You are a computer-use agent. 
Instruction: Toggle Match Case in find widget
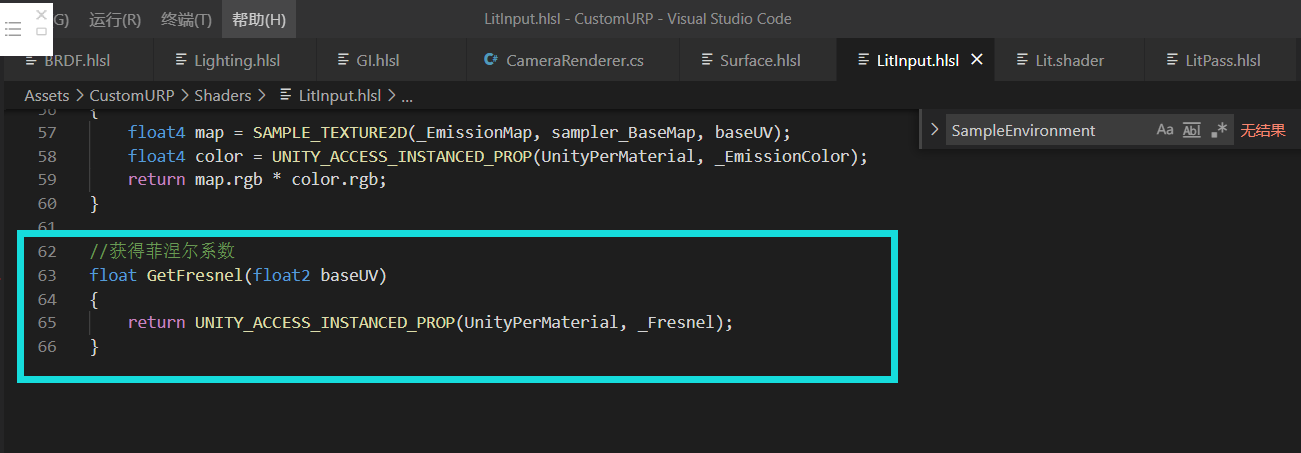tap(1165, 130)
